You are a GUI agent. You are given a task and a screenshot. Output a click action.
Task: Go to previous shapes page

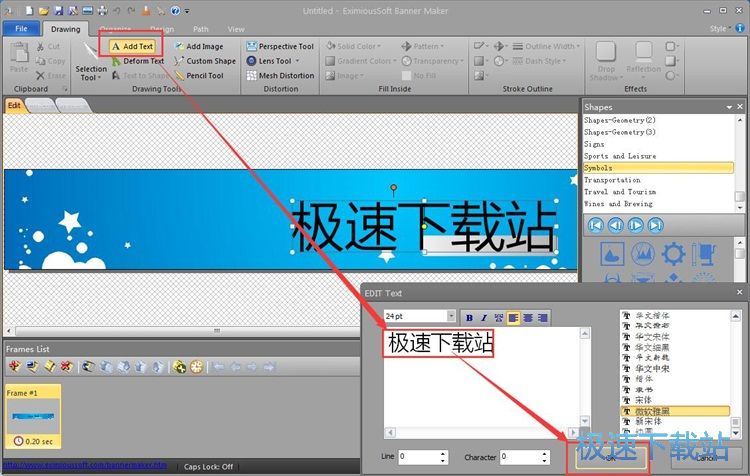[x=616, y=225]
